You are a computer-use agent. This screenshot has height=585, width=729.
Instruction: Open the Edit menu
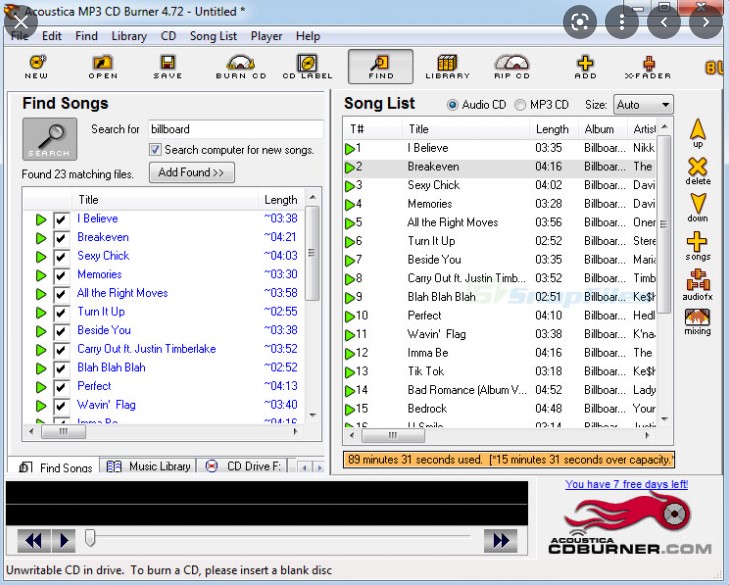pos(52,36)
